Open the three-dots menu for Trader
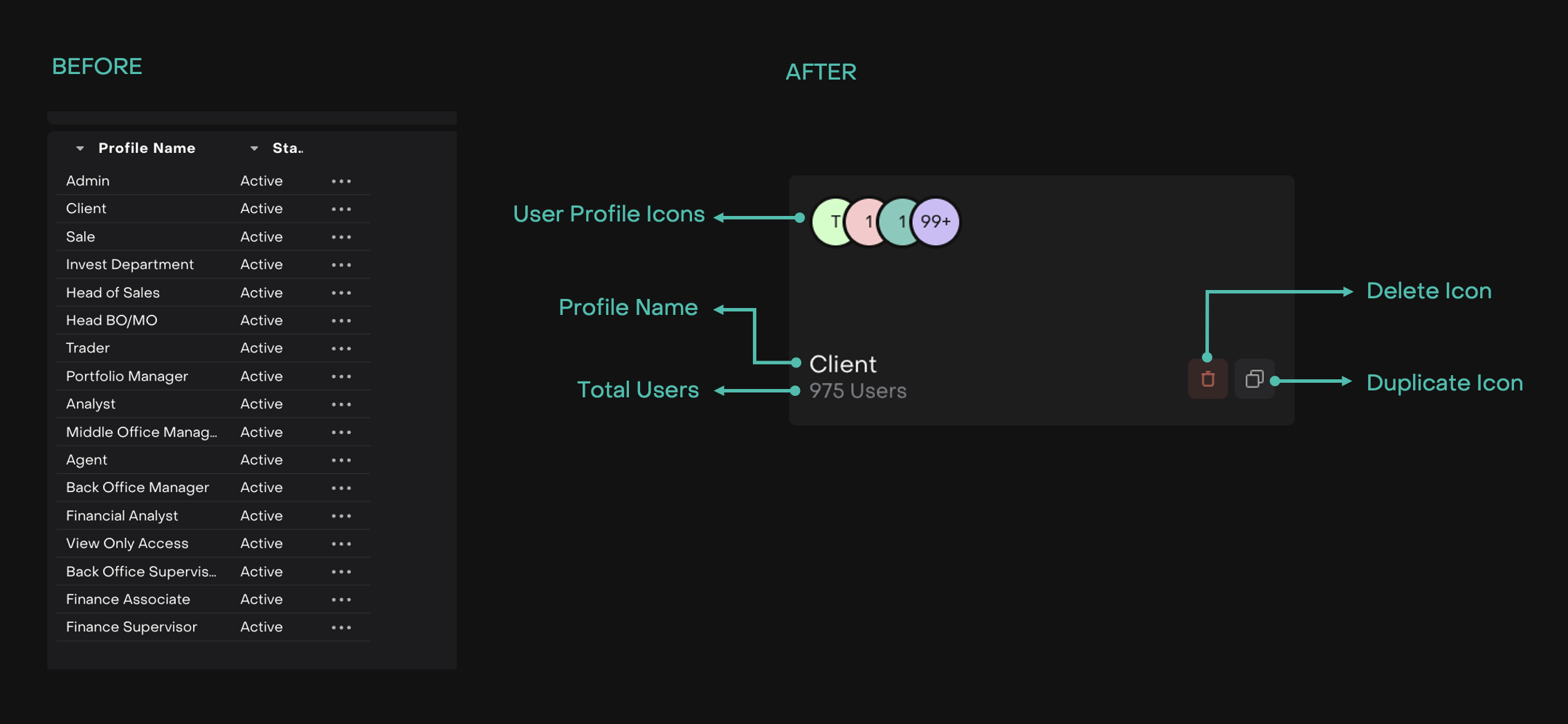The width and height of the screenshot is (1568, 724). pos(341,348)
